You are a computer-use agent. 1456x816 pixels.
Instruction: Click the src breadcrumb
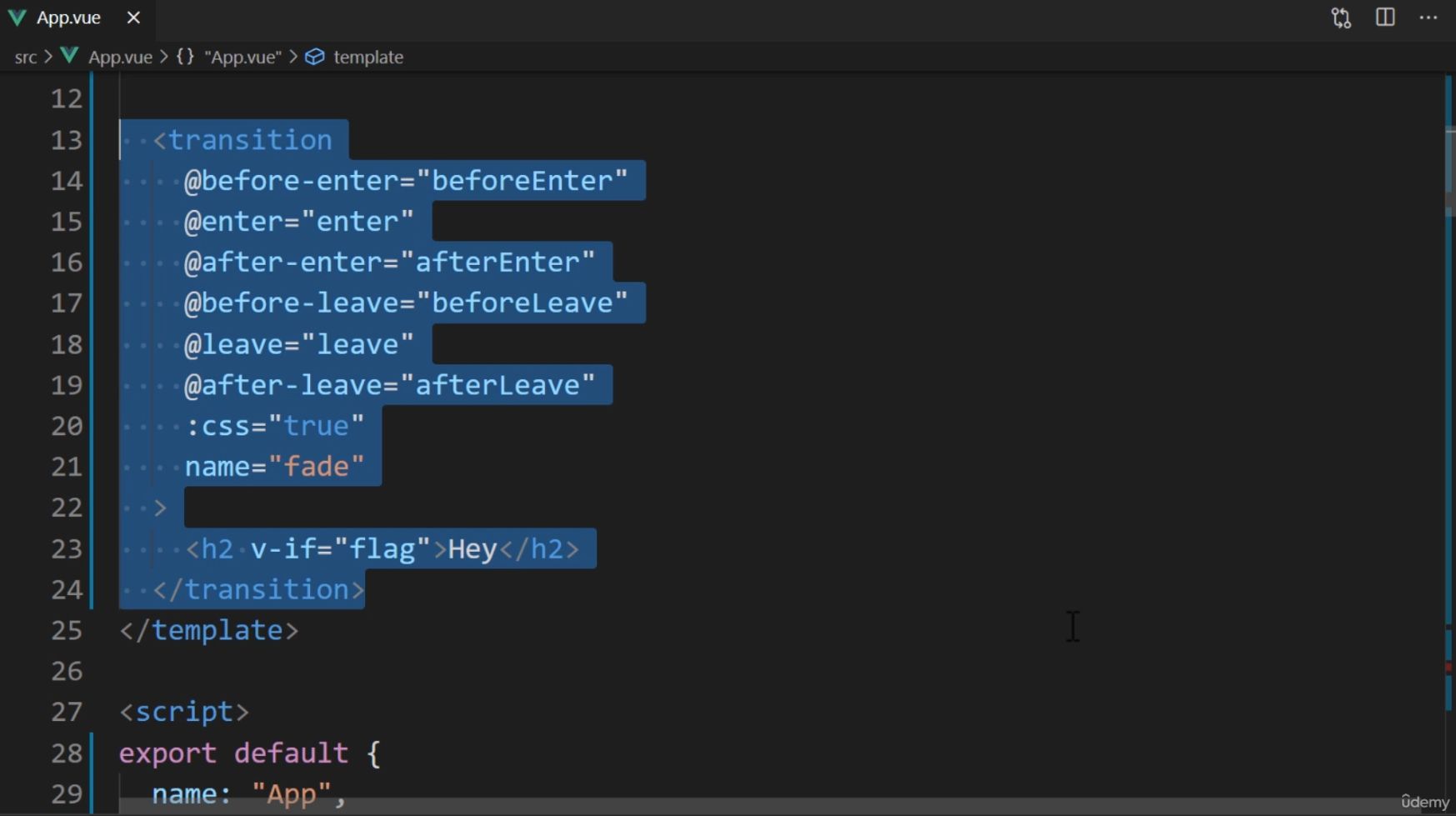pos(26,57)
